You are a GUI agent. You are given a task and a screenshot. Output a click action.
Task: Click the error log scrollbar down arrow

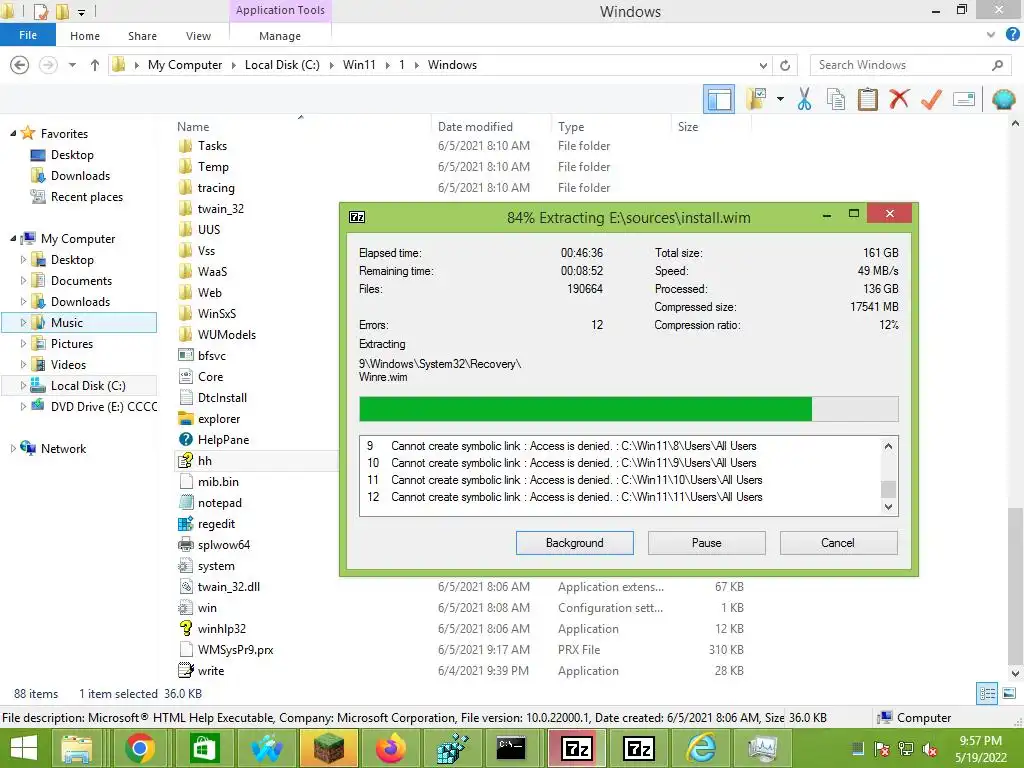[x=888, y=507]
